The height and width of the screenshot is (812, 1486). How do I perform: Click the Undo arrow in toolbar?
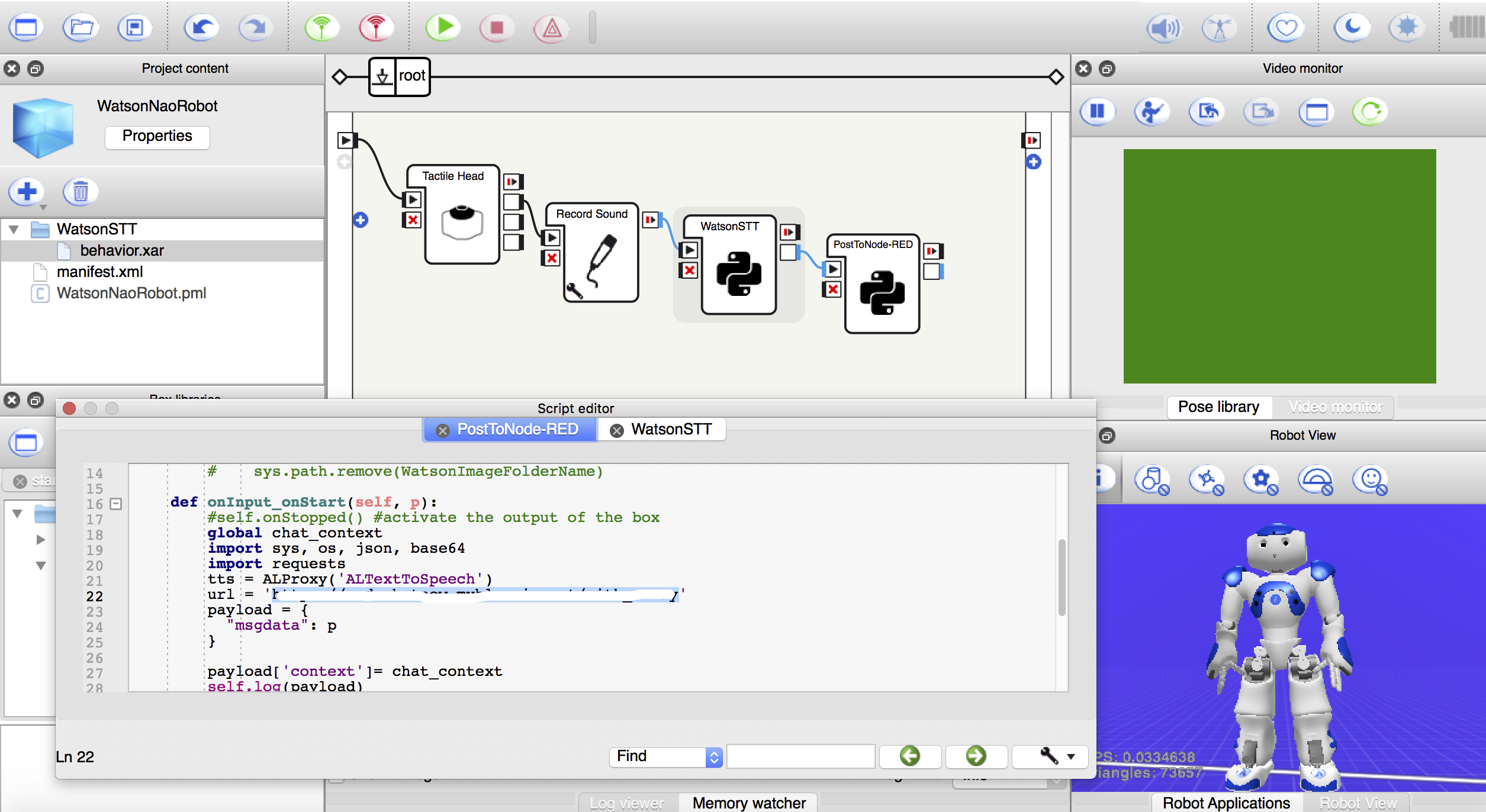point(201,27)
